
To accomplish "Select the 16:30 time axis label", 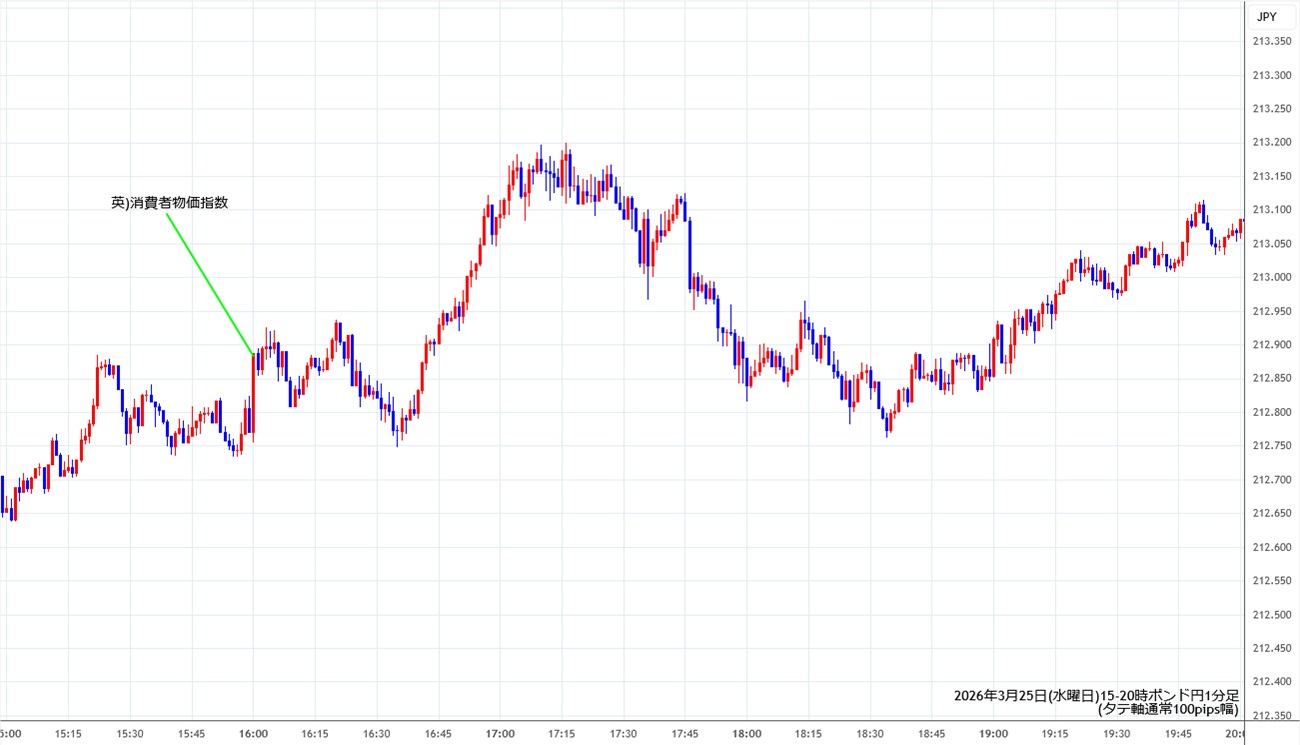I will coord(376,734).
